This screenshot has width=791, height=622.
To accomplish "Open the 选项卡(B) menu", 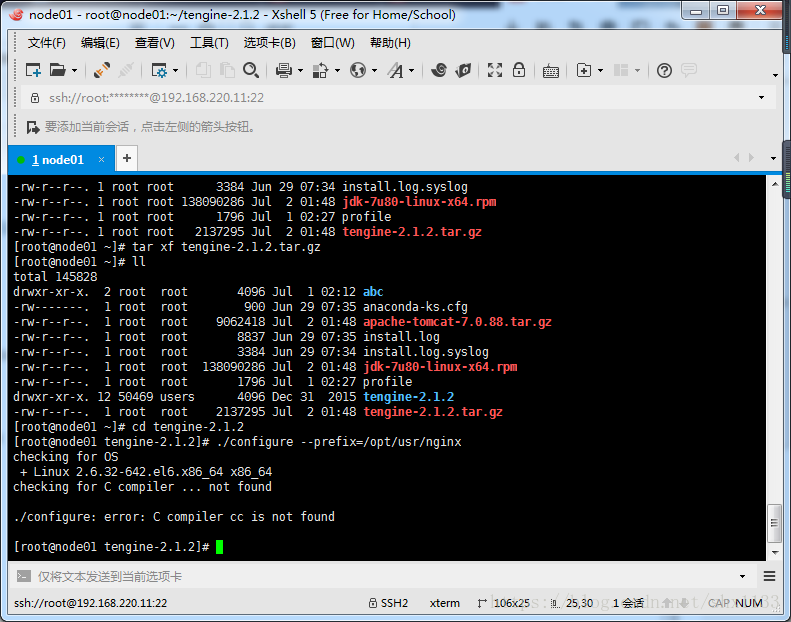I will tap(269, 43).
